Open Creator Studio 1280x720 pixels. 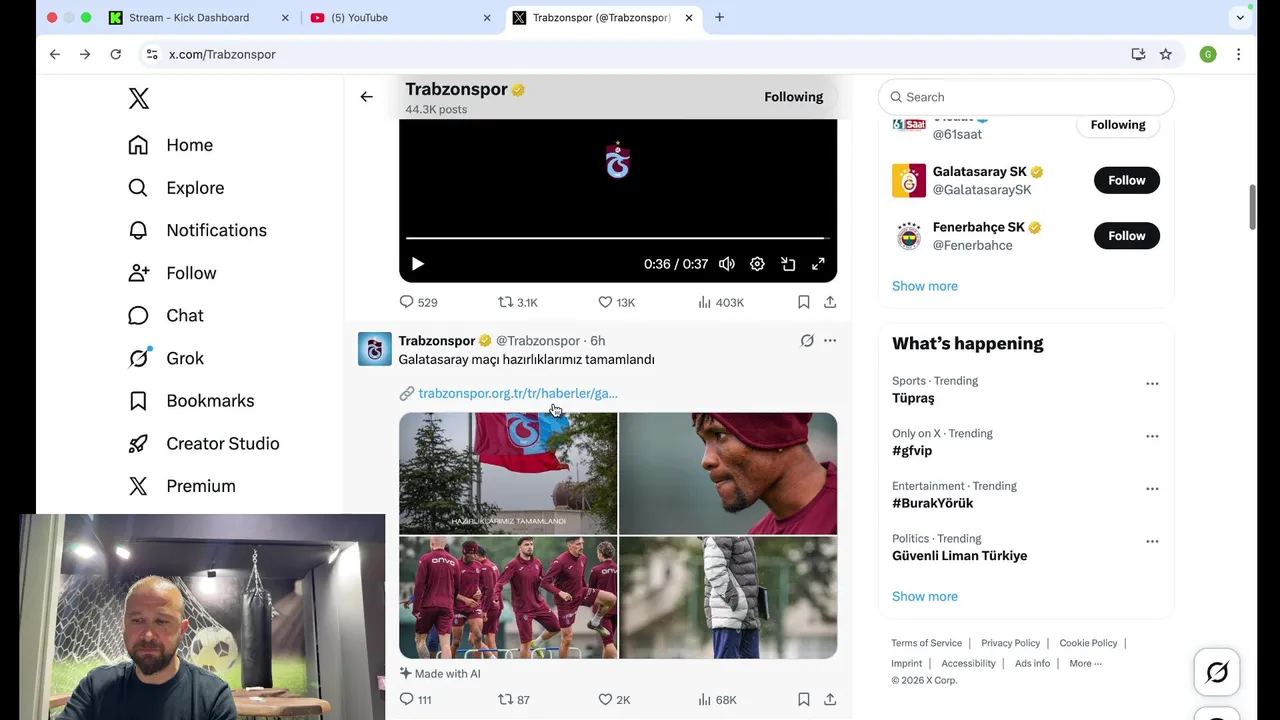[x=204, y=443]
